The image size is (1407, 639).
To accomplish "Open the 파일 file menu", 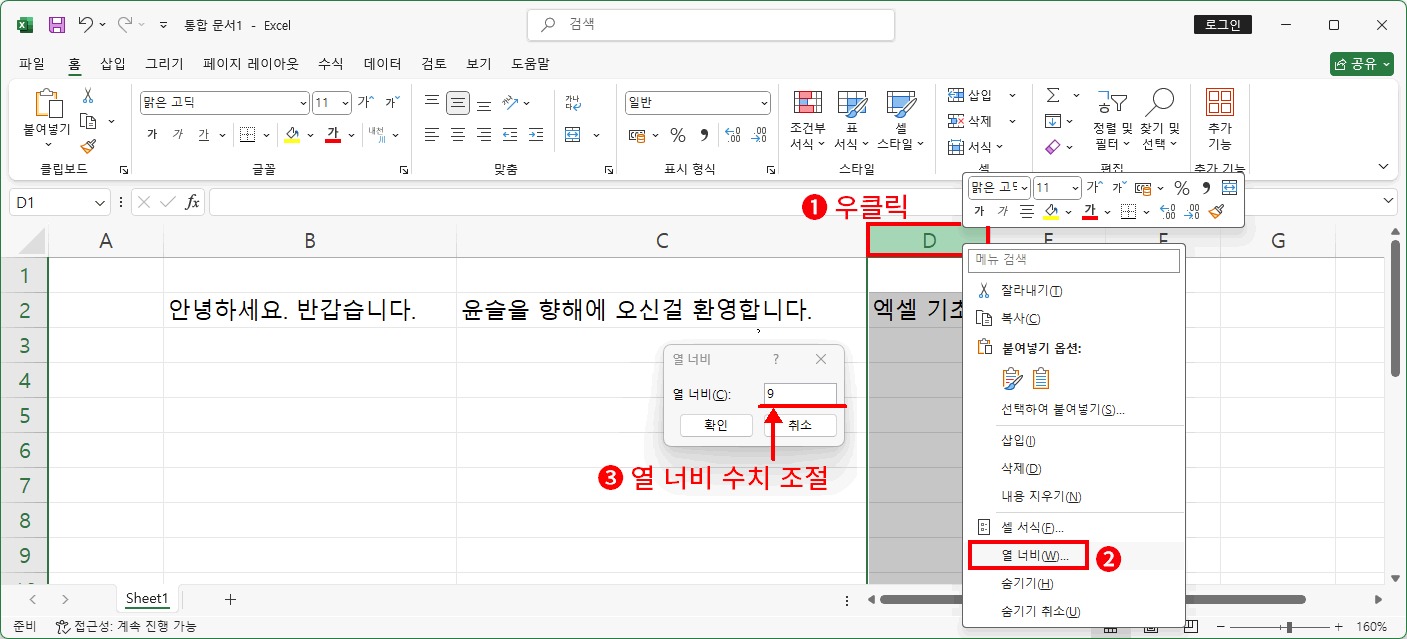I will (32, 63).
